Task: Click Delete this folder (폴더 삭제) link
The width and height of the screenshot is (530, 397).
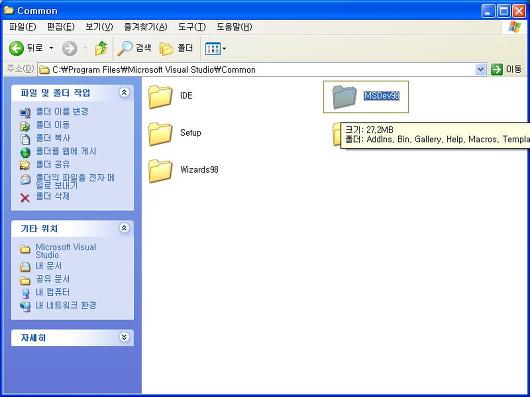Action: tap(53, 196)
